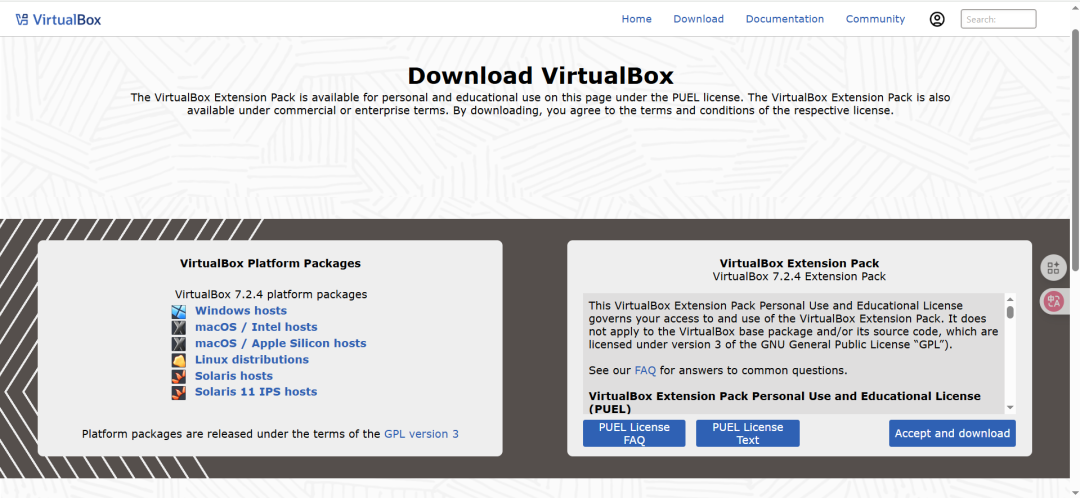Click the VirtualBox Platform Packages heading
This screenshot has height=498, width=1080.
[x=270, y=263]
